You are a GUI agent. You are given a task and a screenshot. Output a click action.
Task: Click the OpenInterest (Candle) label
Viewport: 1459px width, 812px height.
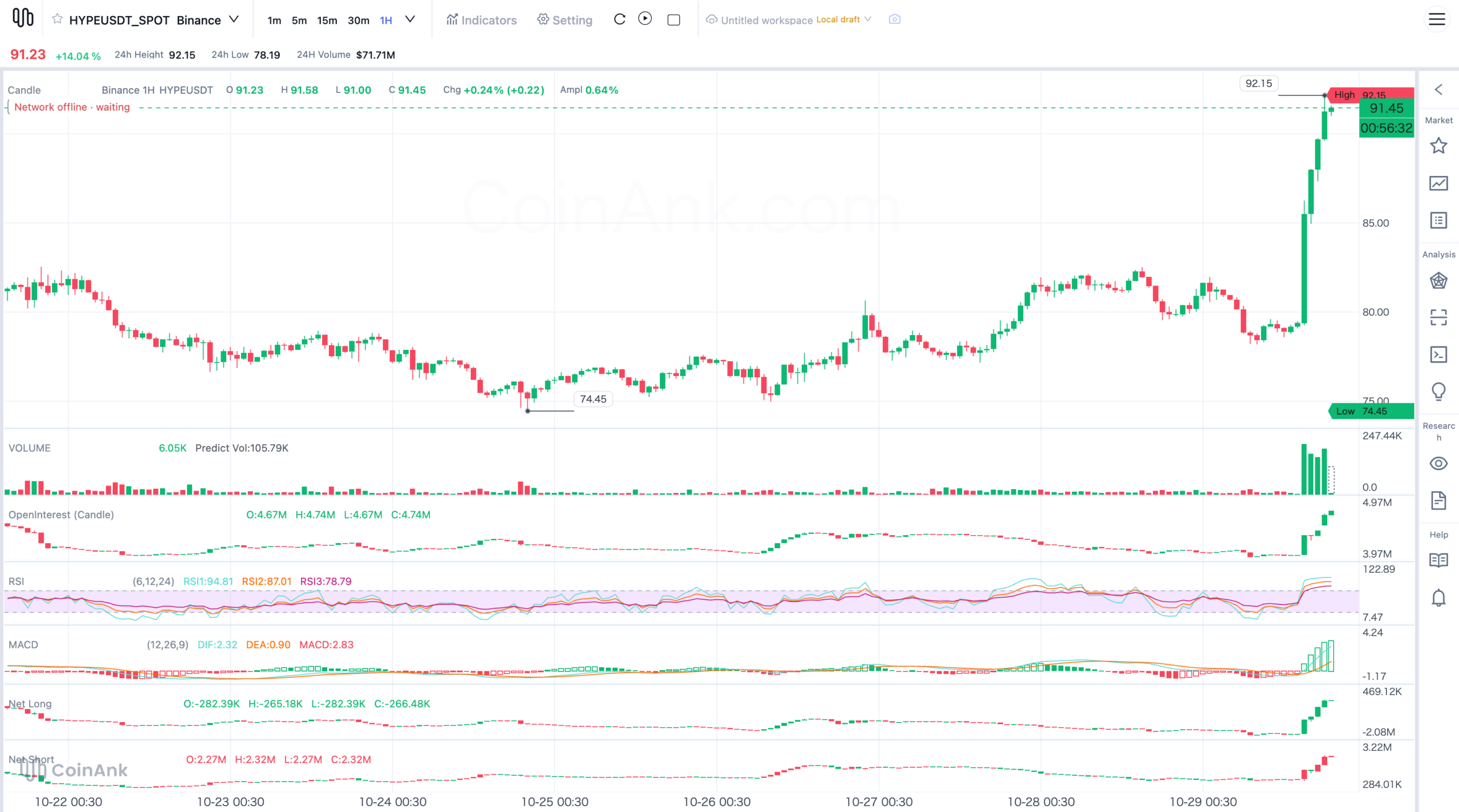pos(61,515)
